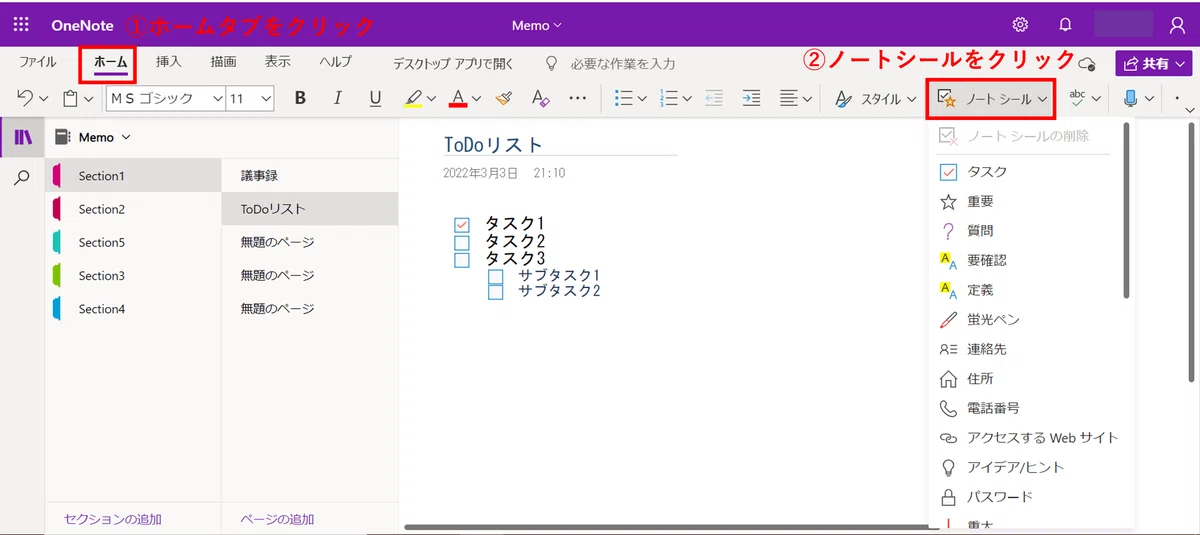Open the highlight color dropdown arrow

[431, 98]
